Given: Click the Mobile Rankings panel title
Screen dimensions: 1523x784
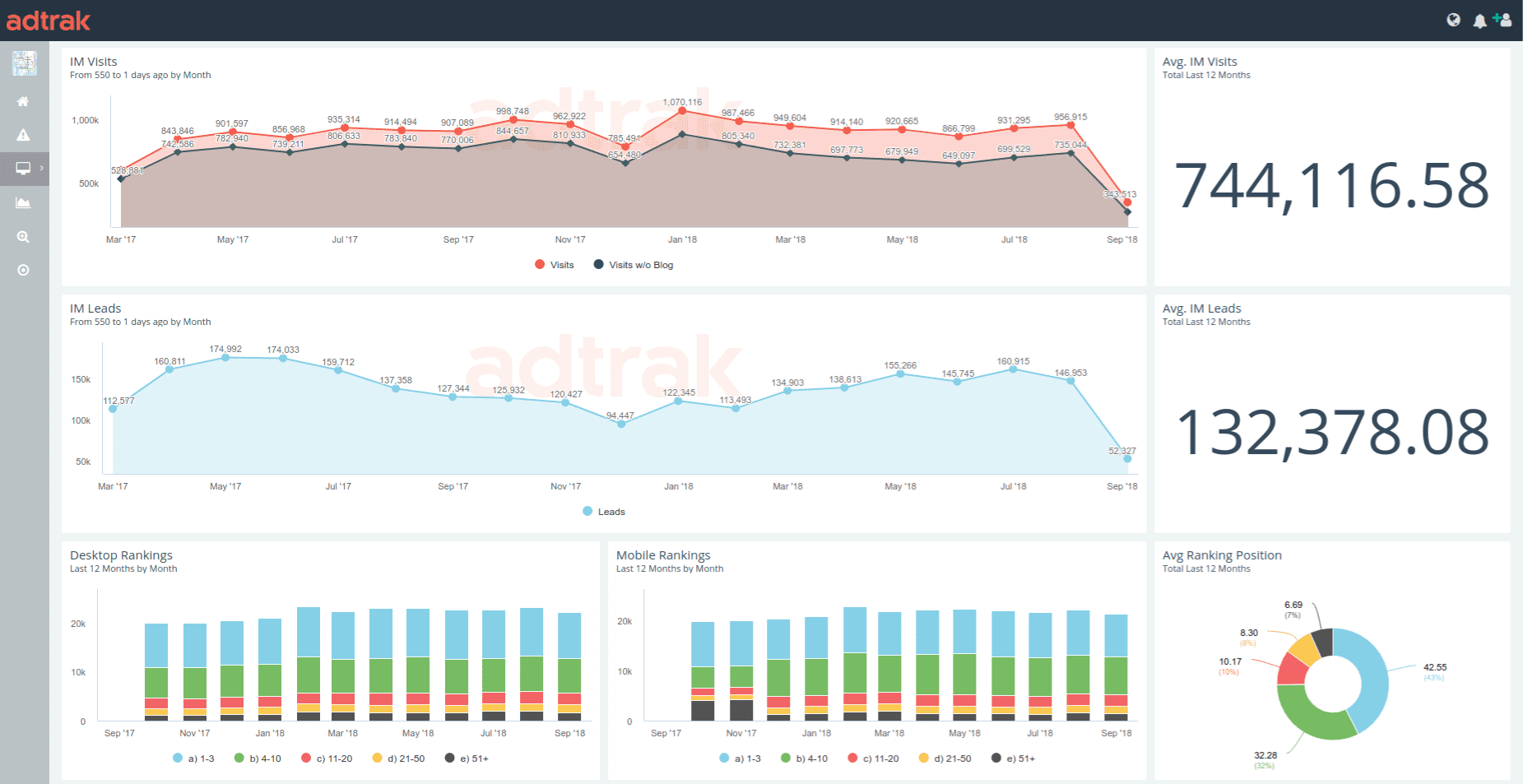Looking at the screenshot, I should [x=663, y=555].
